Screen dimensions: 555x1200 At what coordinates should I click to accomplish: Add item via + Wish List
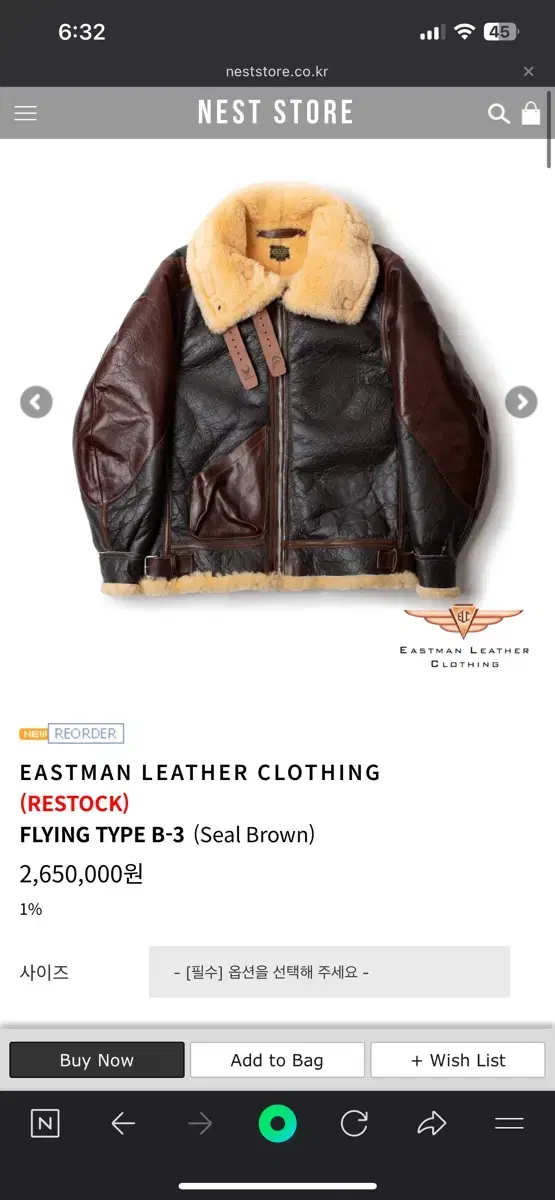(458, 1060)
